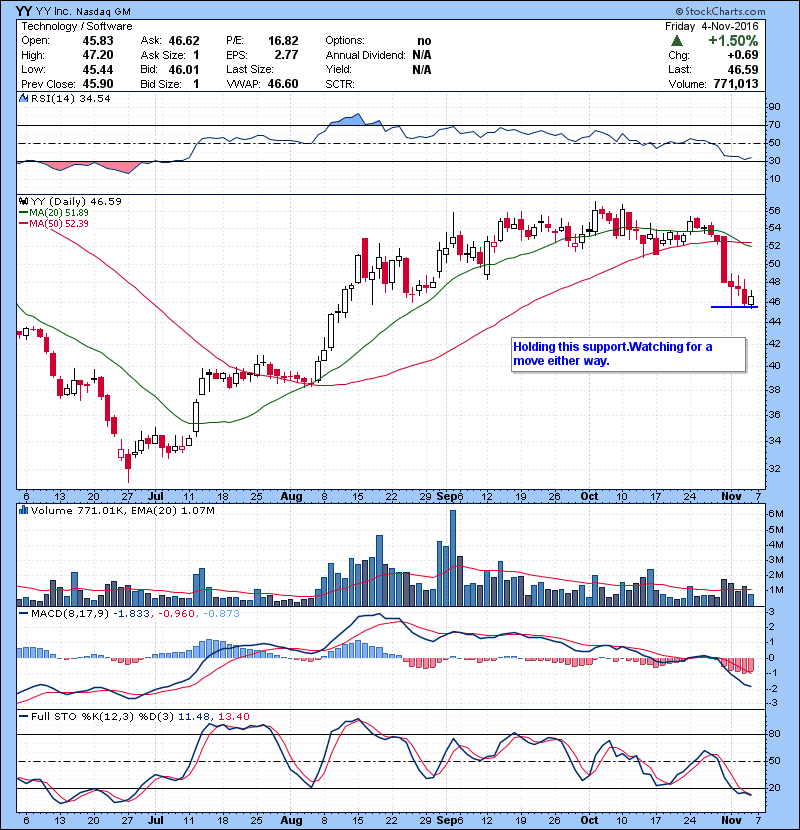Click the 'Nov' label below the price chart
Screen dimensions: 800x830
(731, 497)
